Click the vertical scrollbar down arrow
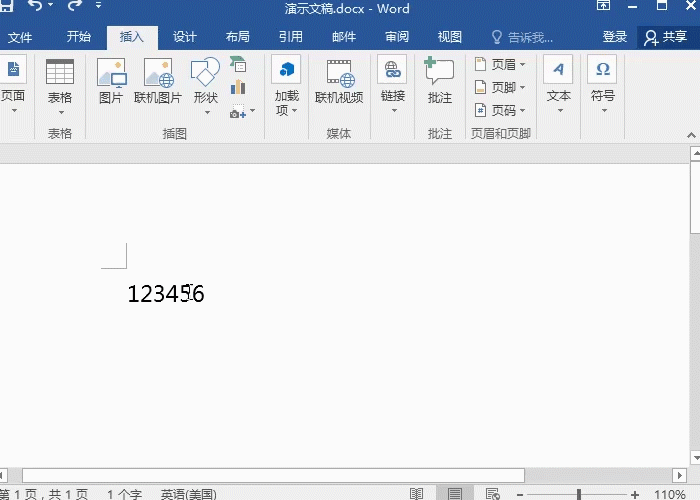Screen dimensions: 700x500 tap(696, 458)
